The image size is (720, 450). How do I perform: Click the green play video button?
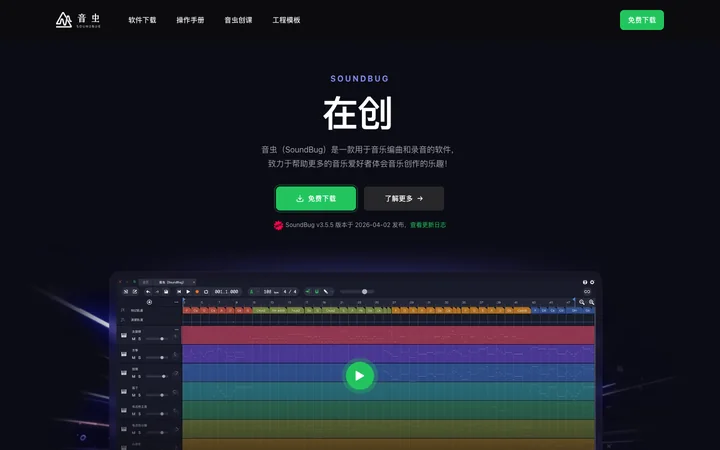360,376
